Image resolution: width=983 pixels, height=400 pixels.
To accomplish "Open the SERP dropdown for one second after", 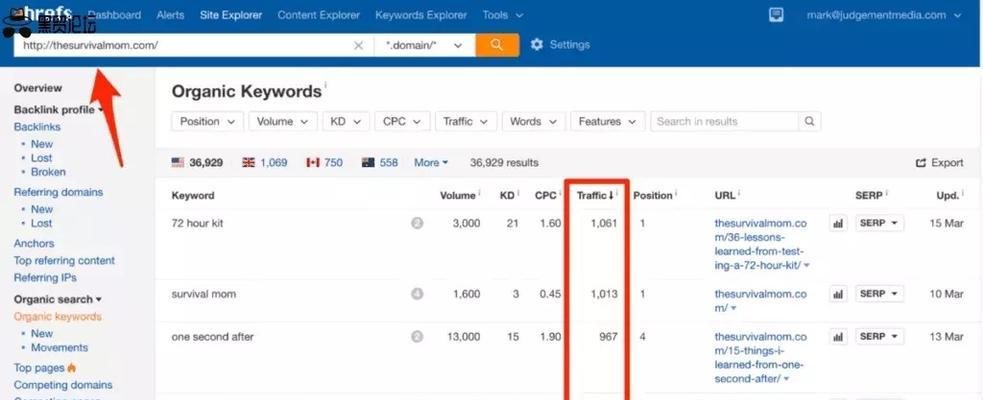I will (880, 337).
